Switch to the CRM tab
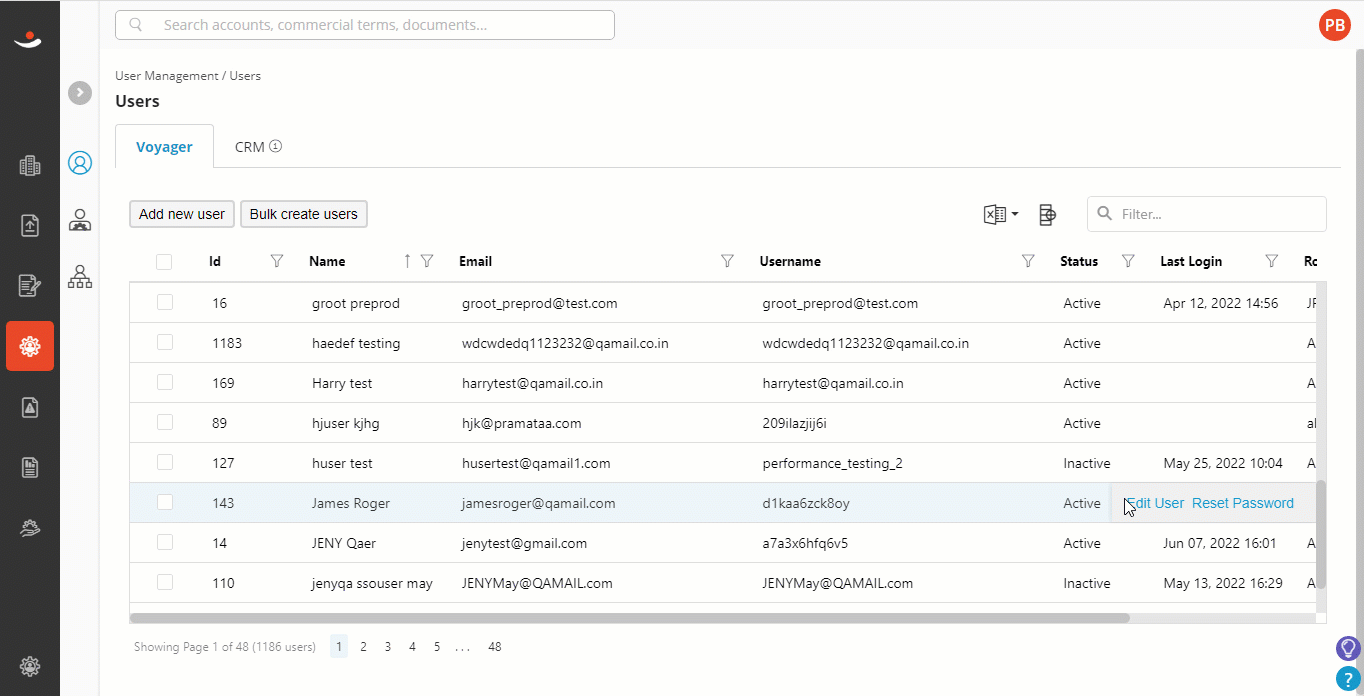The image size is (1364, 696). coord(258,146)
